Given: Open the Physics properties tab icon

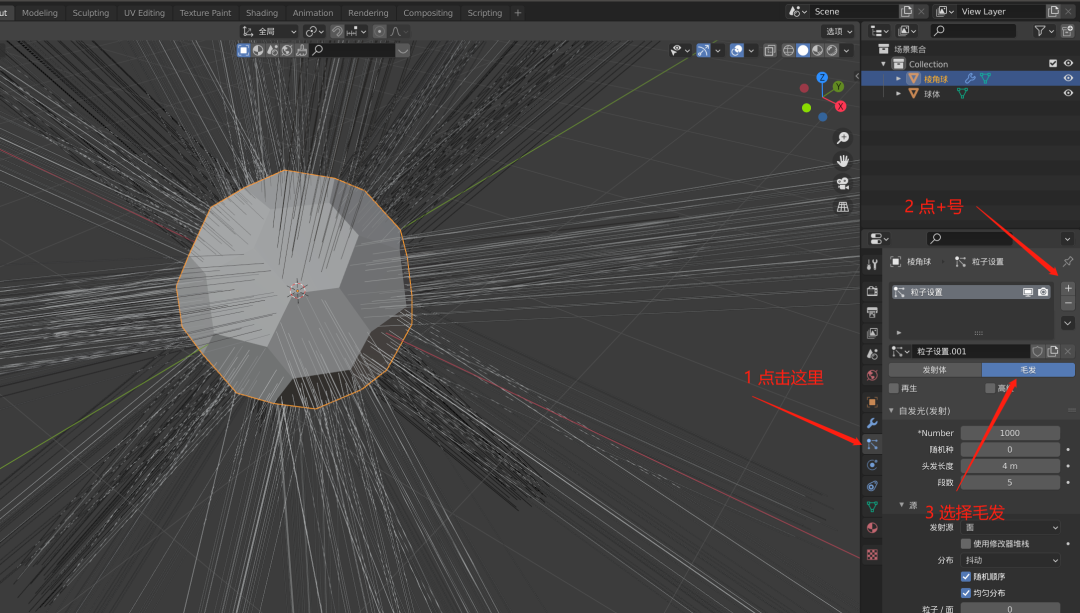Looking at the screenshot, I should [x=872, y=465].
